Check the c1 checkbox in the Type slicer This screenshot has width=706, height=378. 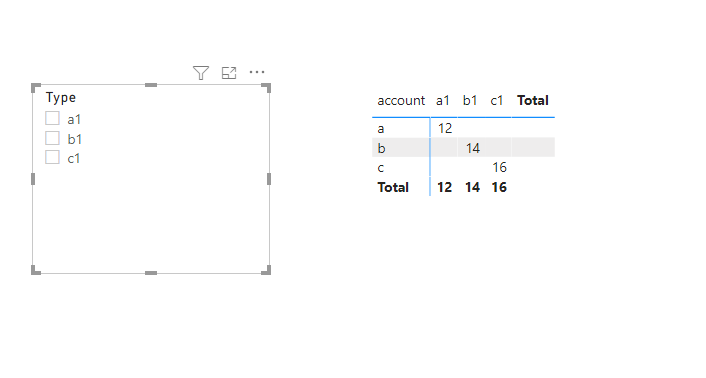(52, 158)
